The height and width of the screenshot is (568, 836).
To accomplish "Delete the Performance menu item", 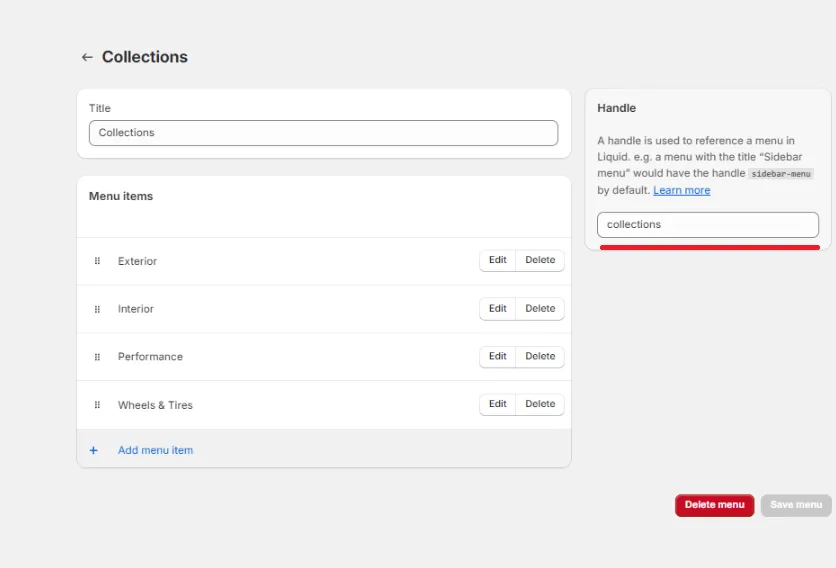I will pos(540,356).
